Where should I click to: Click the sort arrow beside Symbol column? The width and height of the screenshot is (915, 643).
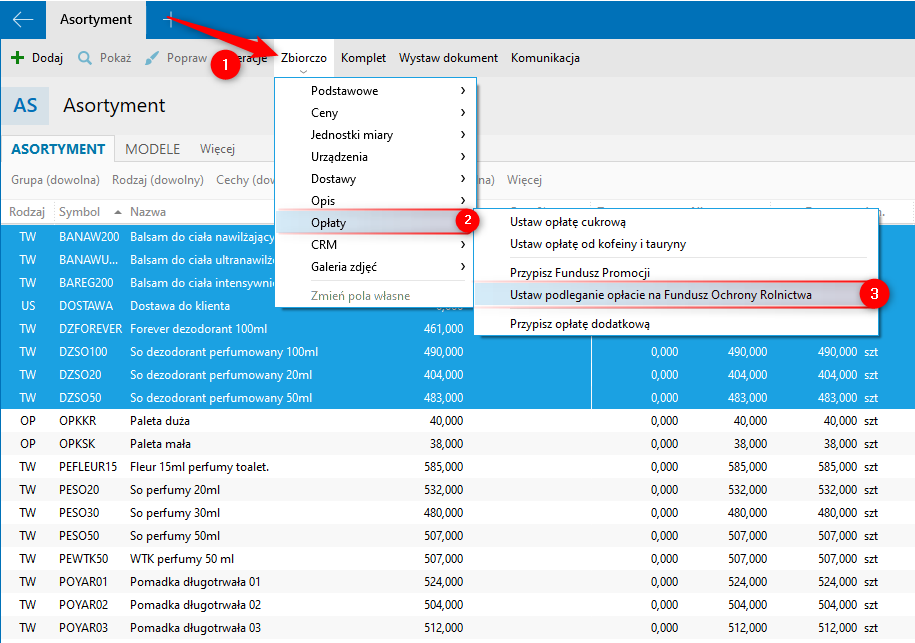point(119,212)
